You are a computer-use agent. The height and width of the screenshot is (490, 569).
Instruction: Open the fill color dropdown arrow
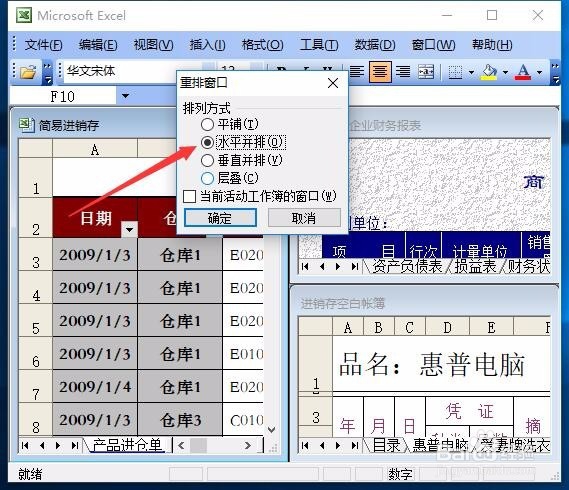(x=505, y=72)
